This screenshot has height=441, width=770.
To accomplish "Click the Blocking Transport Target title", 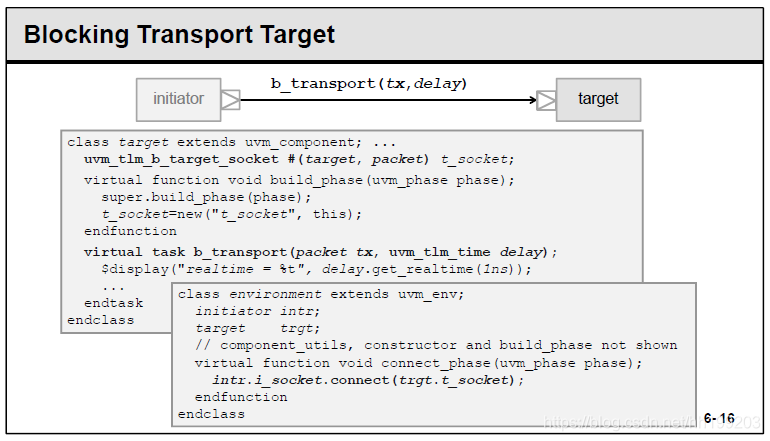I will point(179,34).
